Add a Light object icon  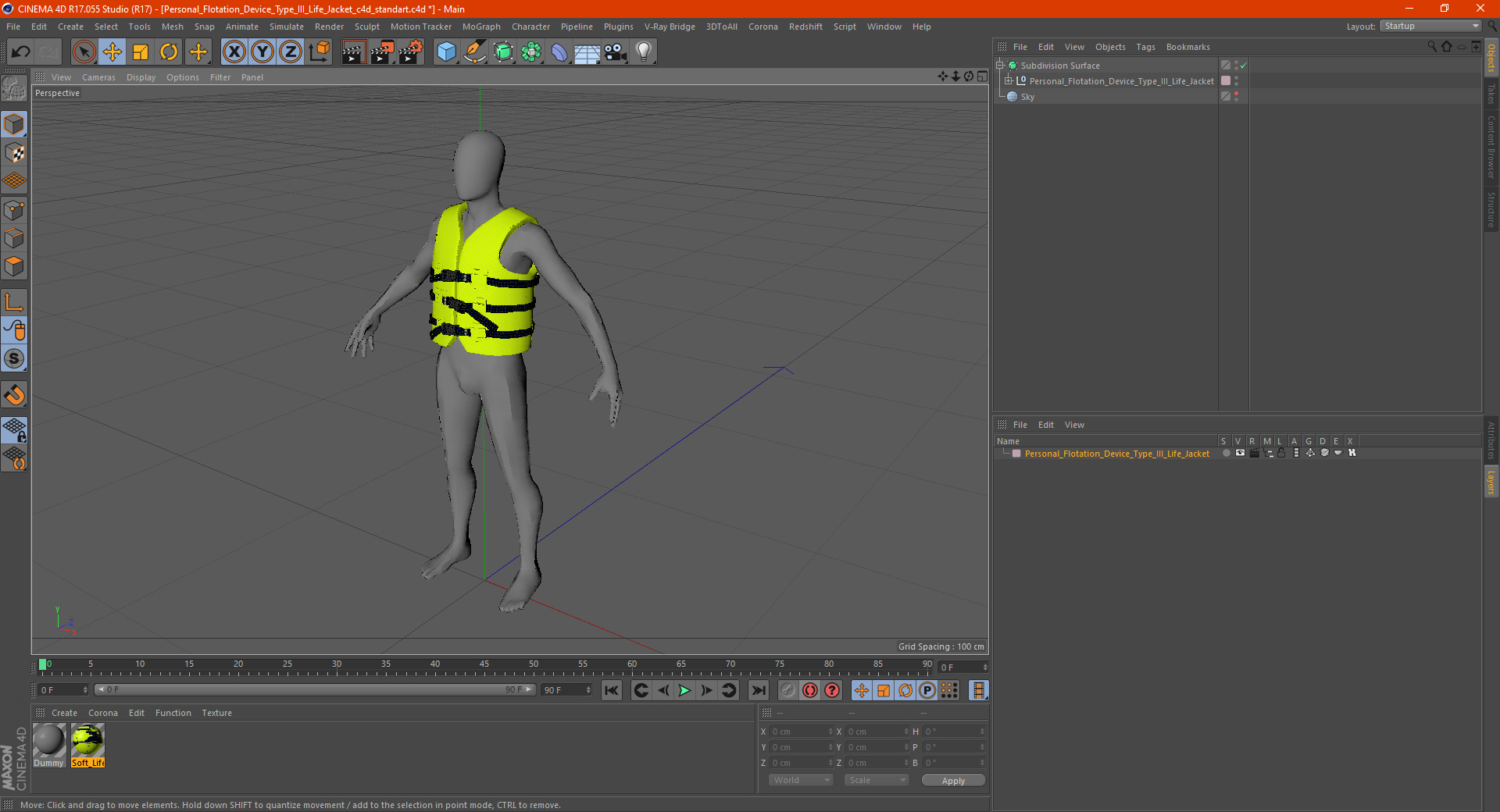644,52
